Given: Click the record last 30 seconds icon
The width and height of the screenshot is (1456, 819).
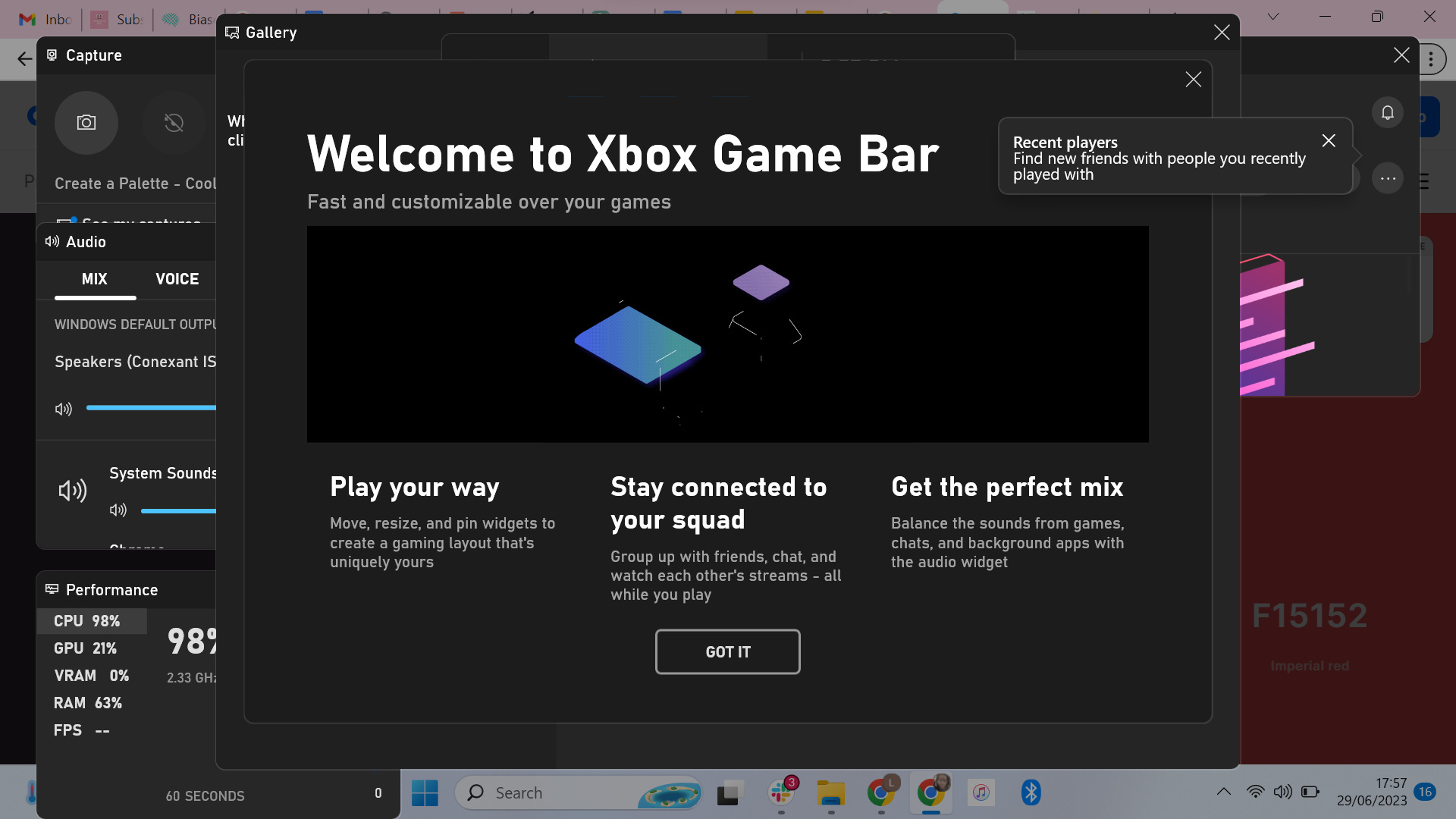Looking at the screenshot, I should click(x=174, y=123).
